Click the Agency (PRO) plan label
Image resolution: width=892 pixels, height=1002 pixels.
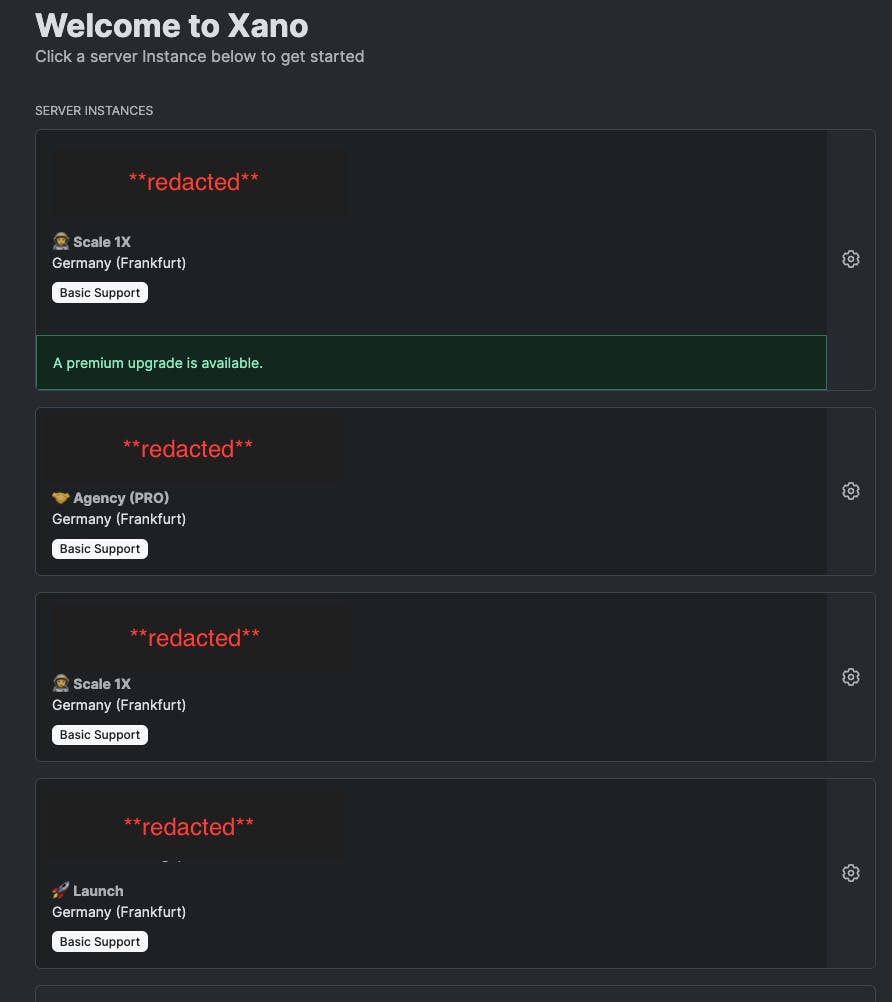[x=121, y=498]
